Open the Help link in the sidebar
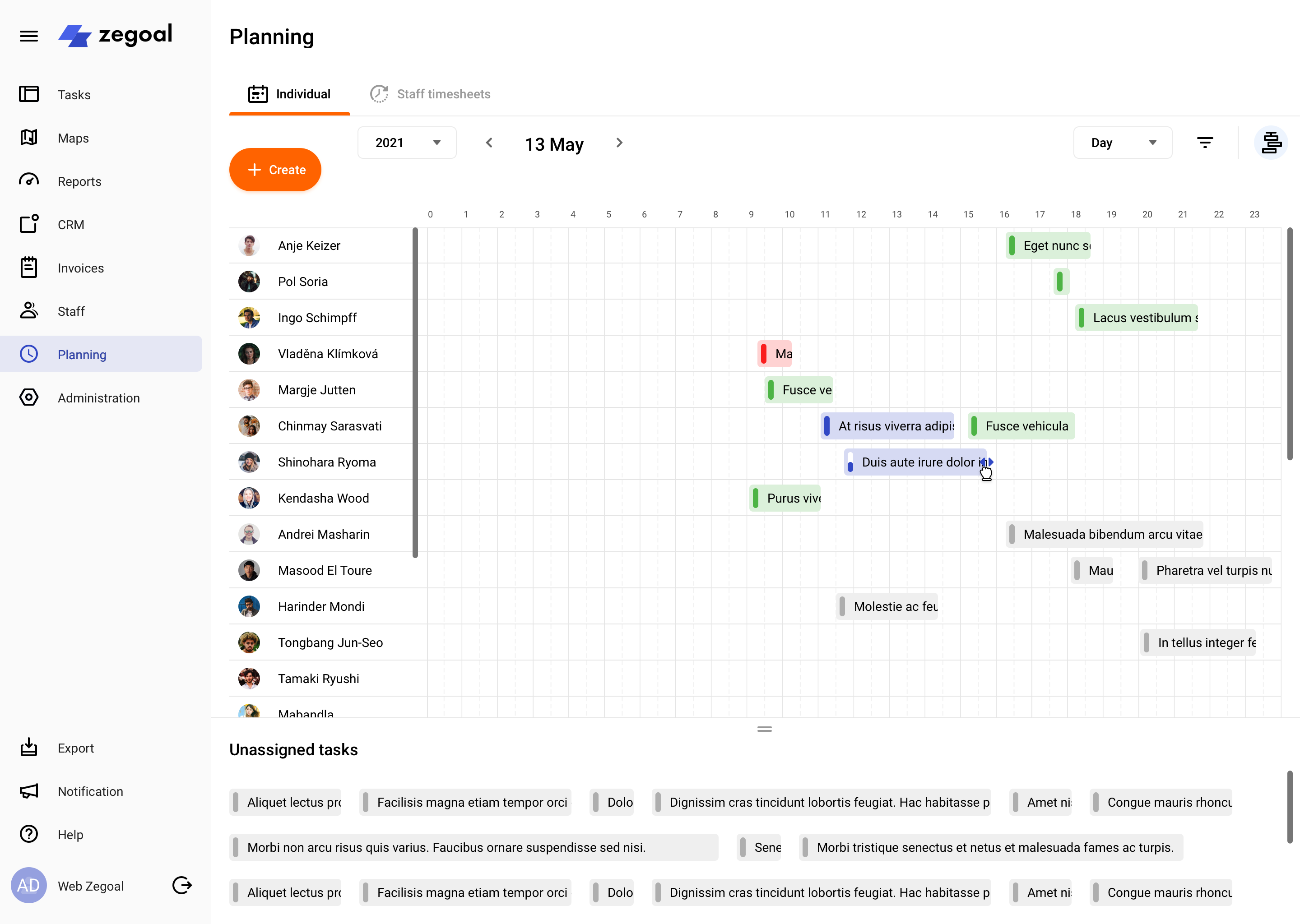Screen dimensions: 1300x924 70,834
